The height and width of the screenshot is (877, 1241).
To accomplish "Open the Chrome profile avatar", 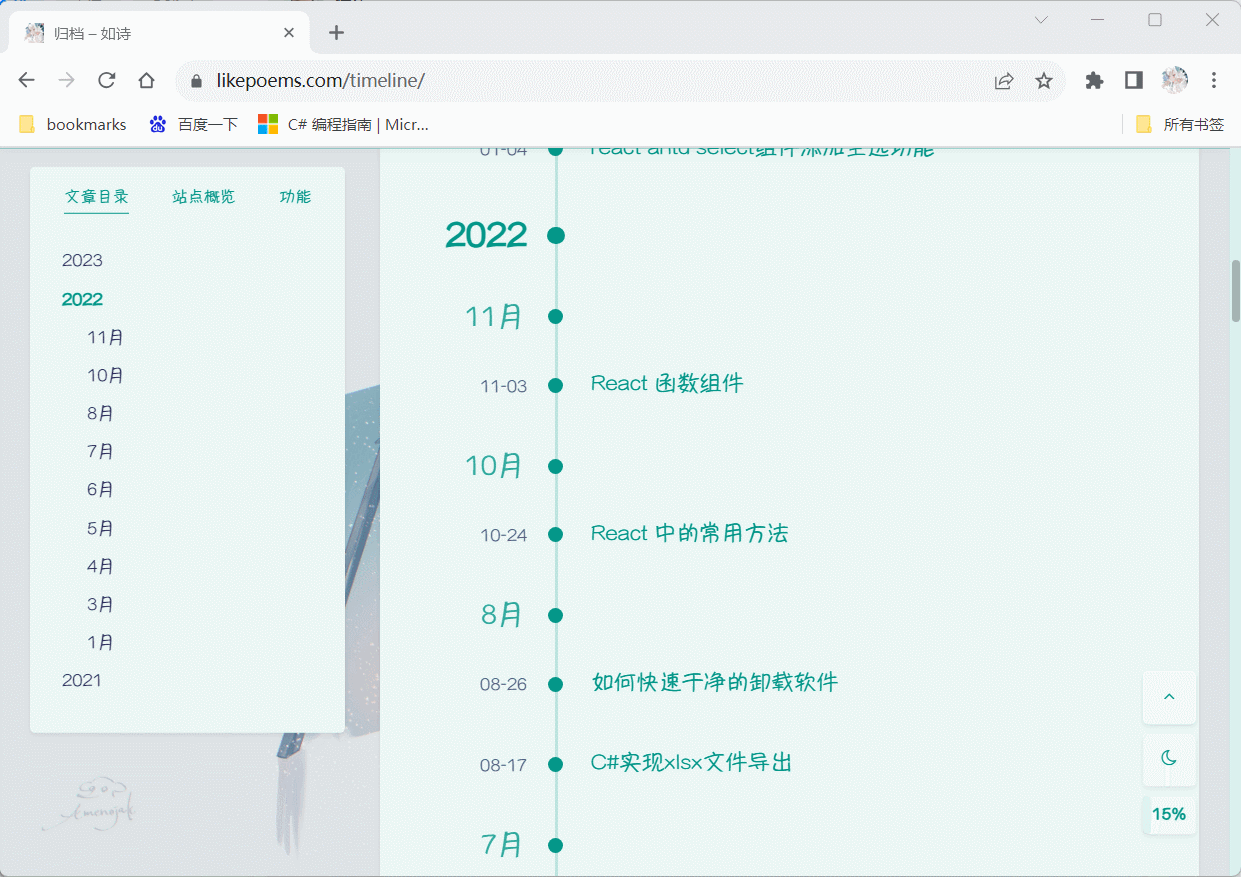I will pyautogui.click(x=1175, y=81).
